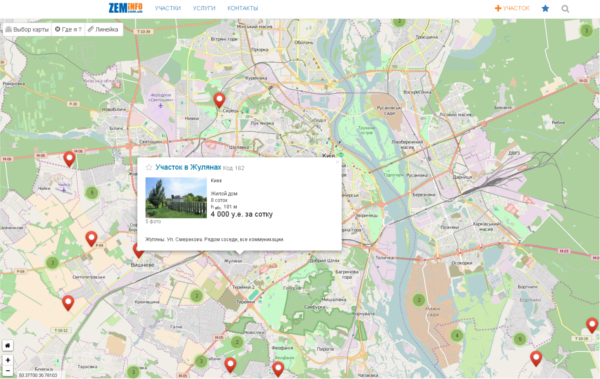Toggle favorite star beside Участок в Жулянах
Screen dimensions: 600x379
[149, 168]
